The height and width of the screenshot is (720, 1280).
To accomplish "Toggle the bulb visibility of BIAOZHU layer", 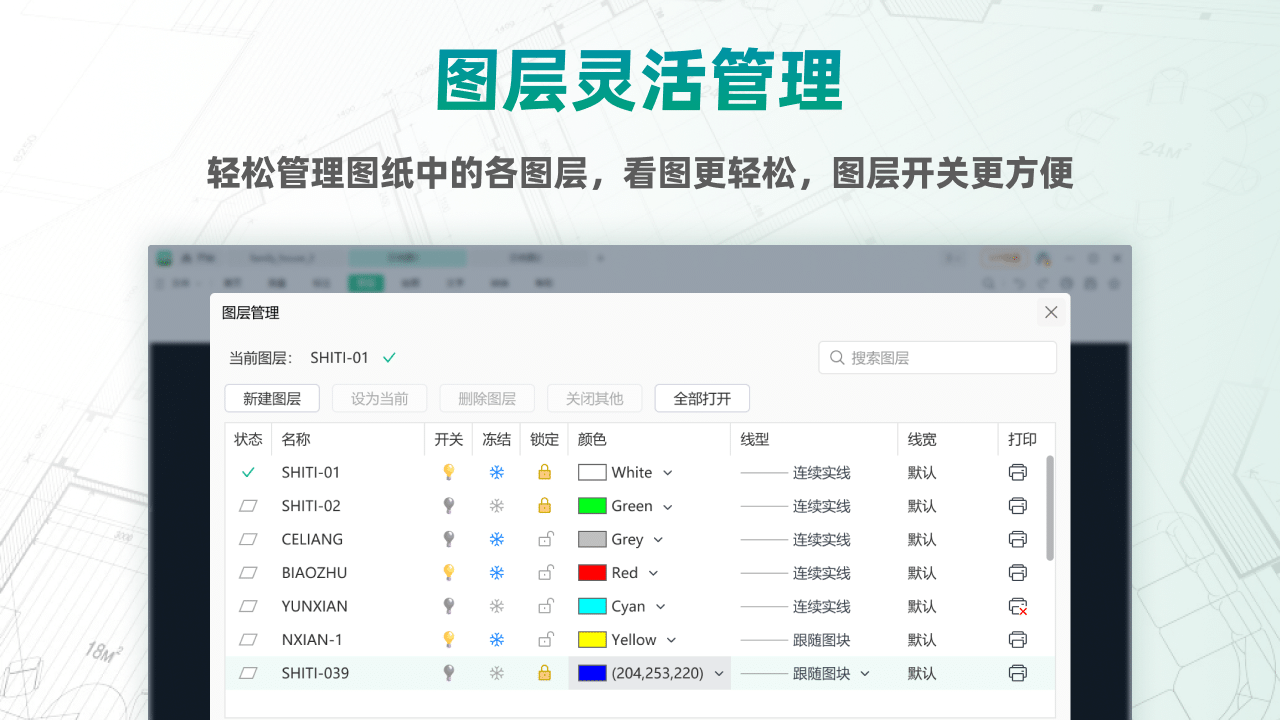I will [x=448, y=572].
